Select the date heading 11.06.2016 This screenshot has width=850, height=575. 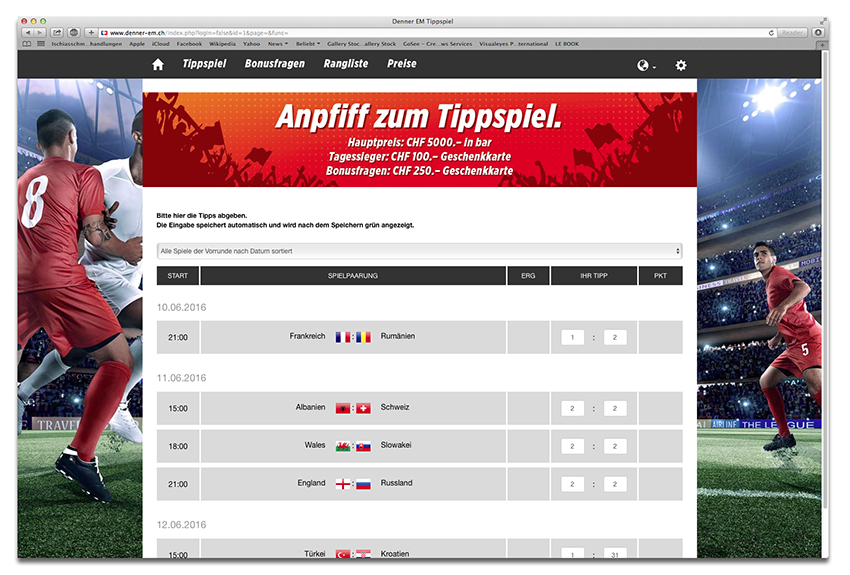(x=182, y=378)
